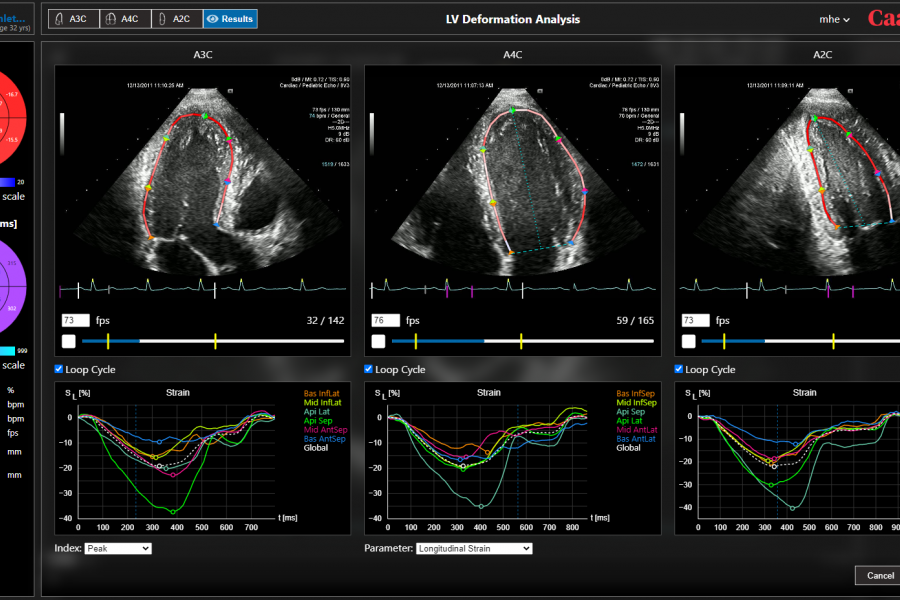
Task: Click the A3C frame counter '32 / 142'
Action: [325, 320]
